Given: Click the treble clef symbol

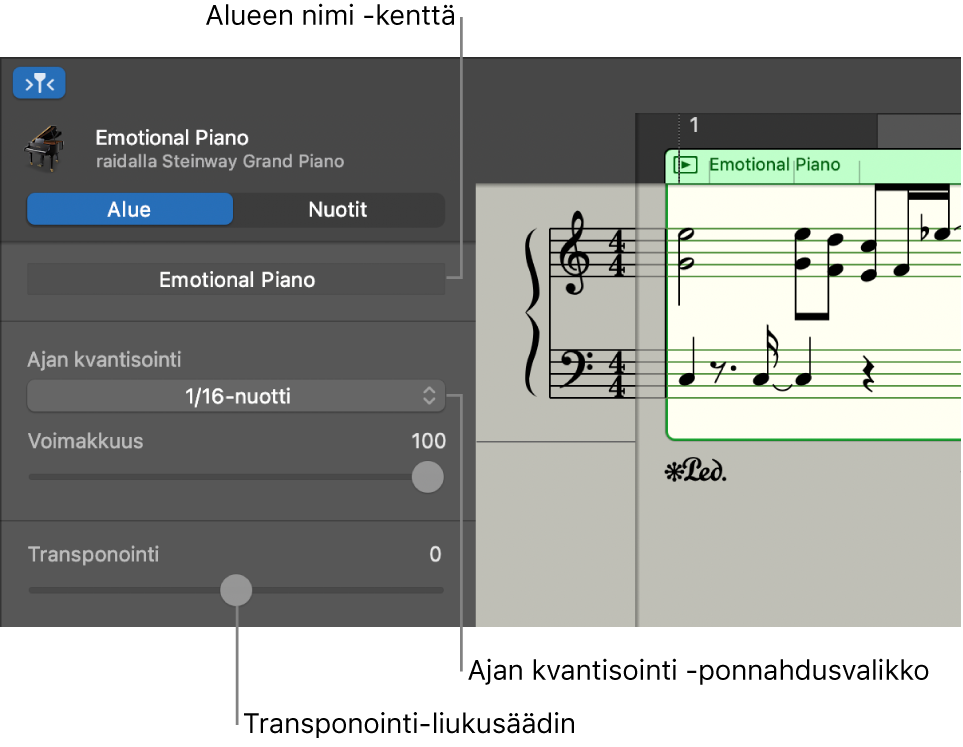Looking at the screenshot, I should point(575,253).
